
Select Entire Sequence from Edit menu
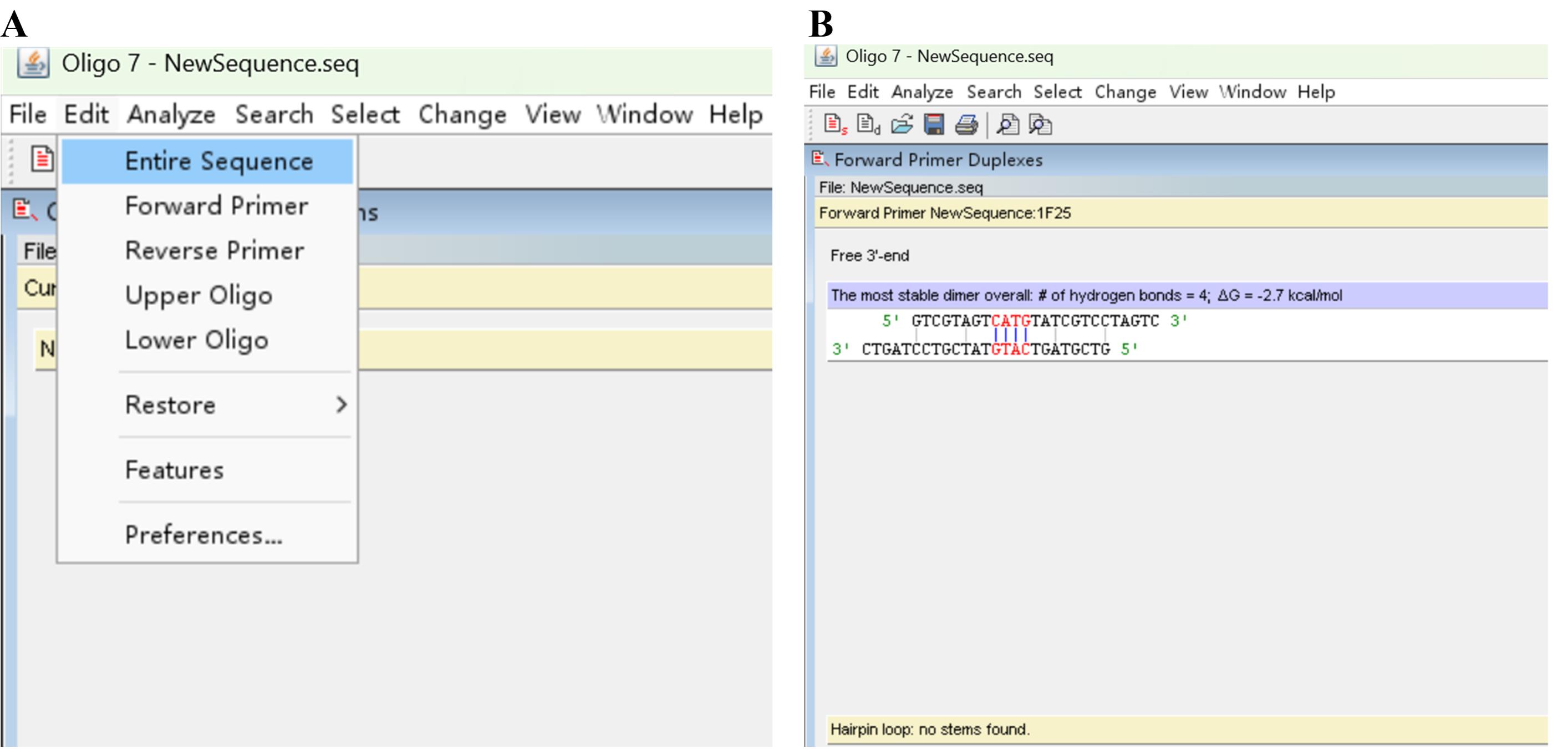click(218, 161)
